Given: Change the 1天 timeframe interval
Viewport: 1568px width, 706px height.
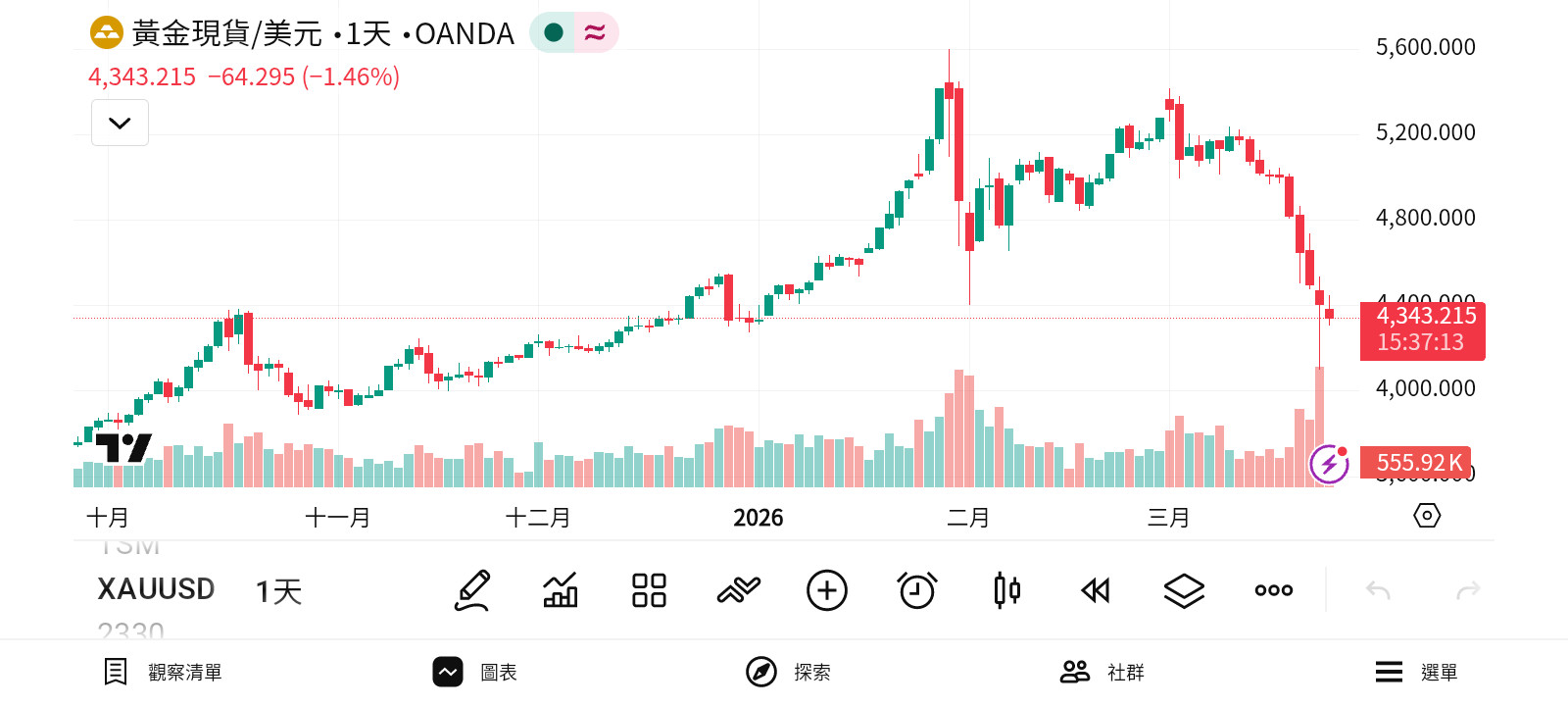Looking at the screenshot, I should tap(279, 591).
